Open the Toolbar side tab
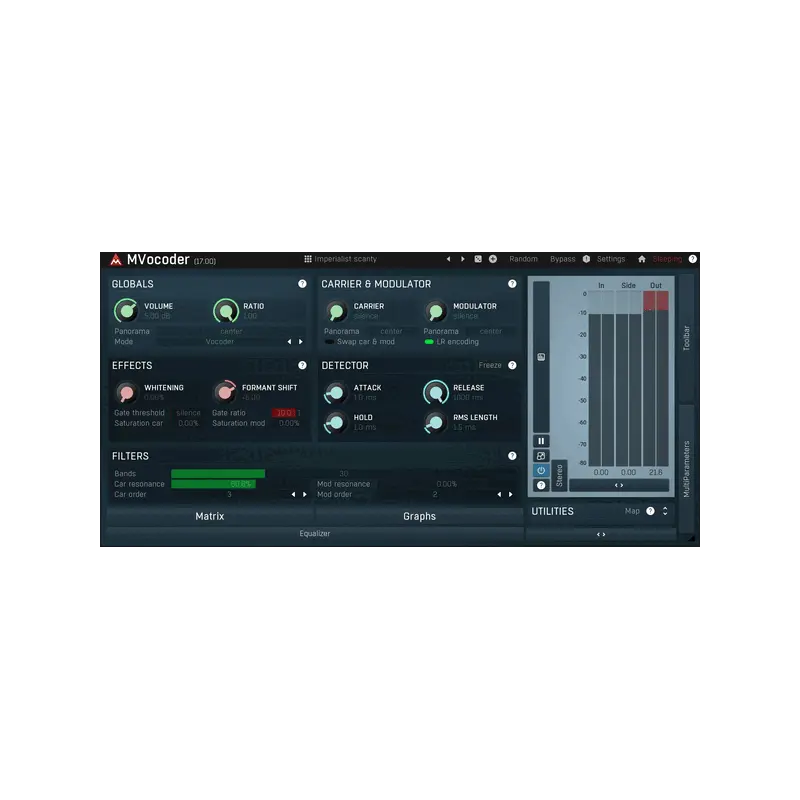Image resolution: width=800 pixels, height=800 pixels. [x=686, y=338]
